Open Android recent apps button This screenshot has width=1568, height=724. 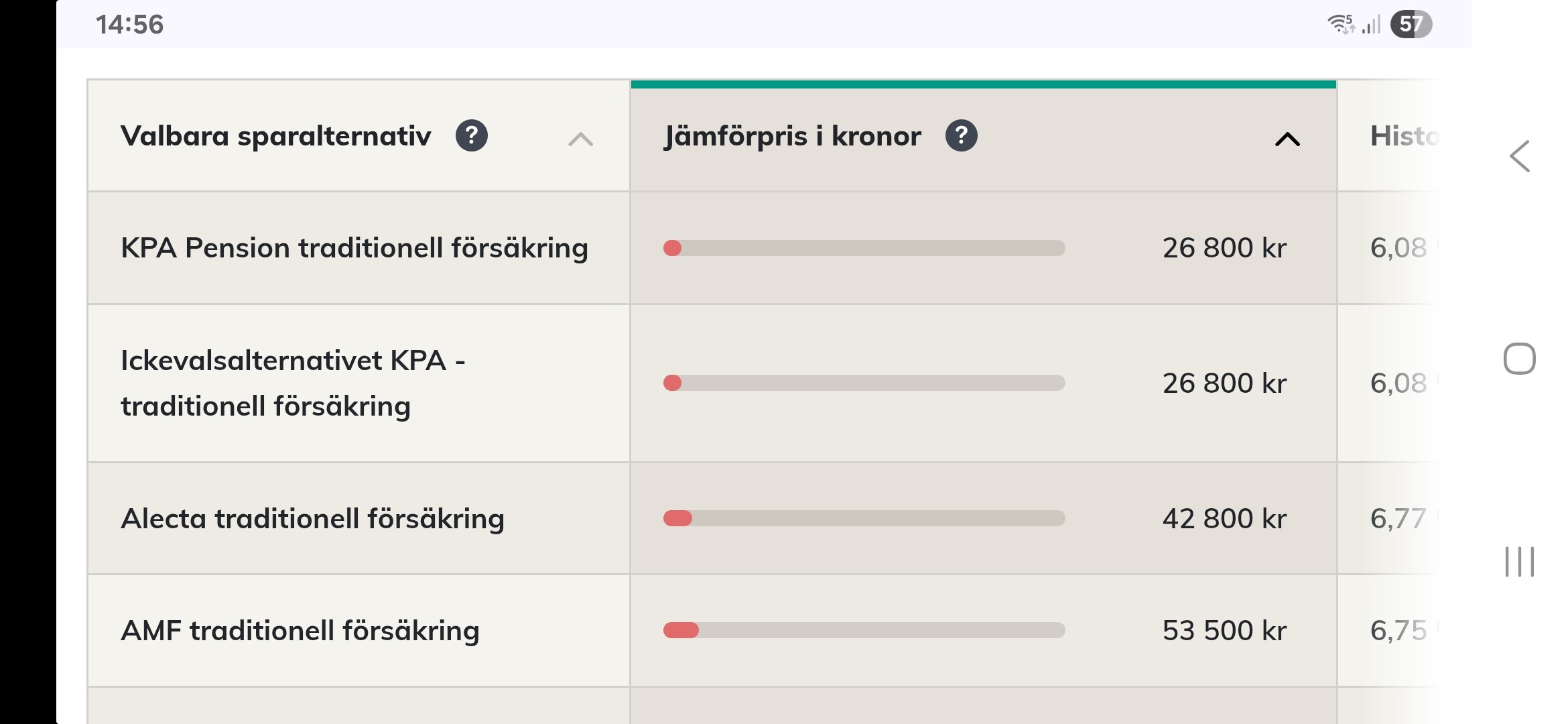[1520, 562]
